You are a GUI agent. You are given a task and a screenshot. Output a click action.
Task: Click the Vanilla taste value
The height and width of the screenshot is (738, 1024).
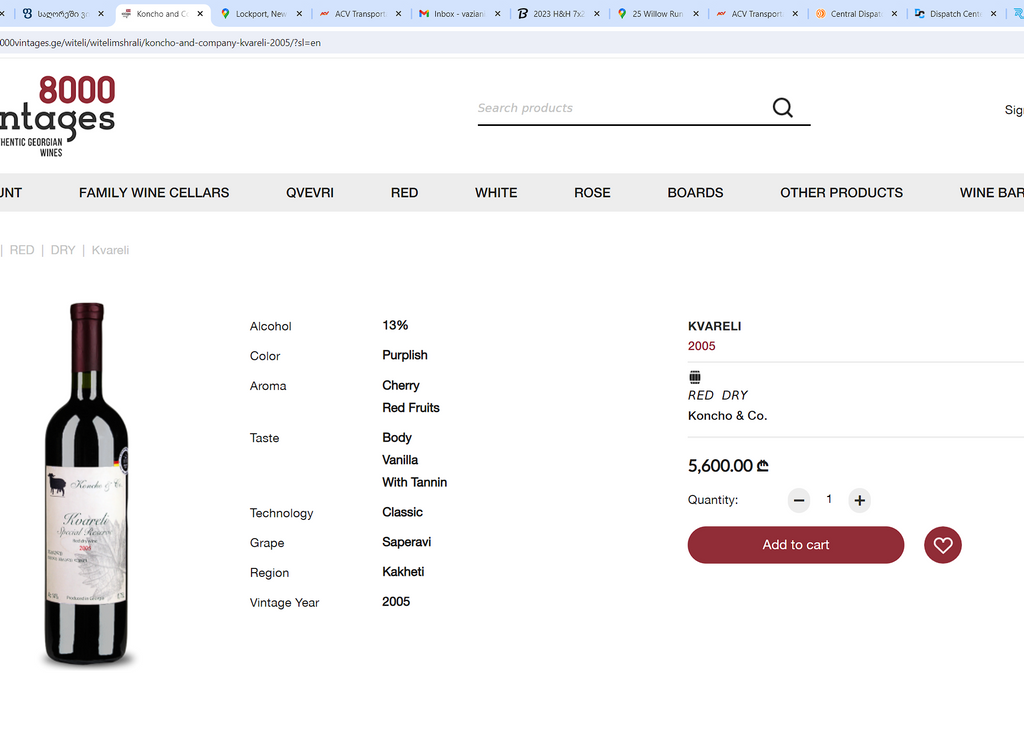[400, 460]
